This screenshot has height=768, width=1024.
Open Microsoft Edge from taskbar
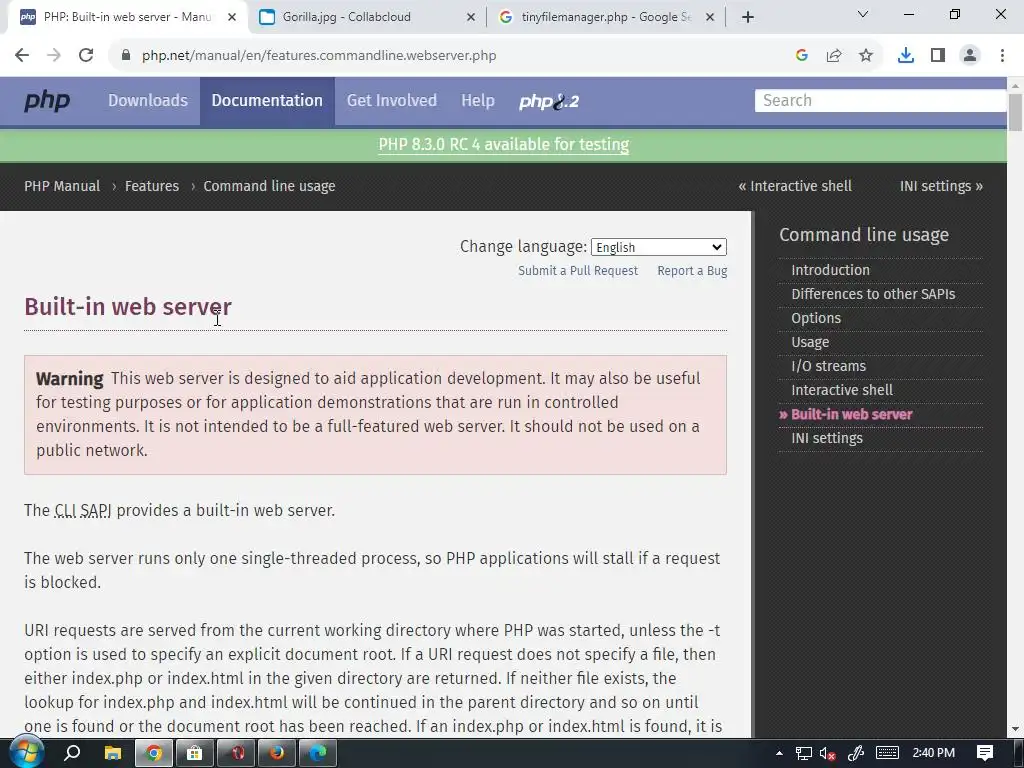318,753
